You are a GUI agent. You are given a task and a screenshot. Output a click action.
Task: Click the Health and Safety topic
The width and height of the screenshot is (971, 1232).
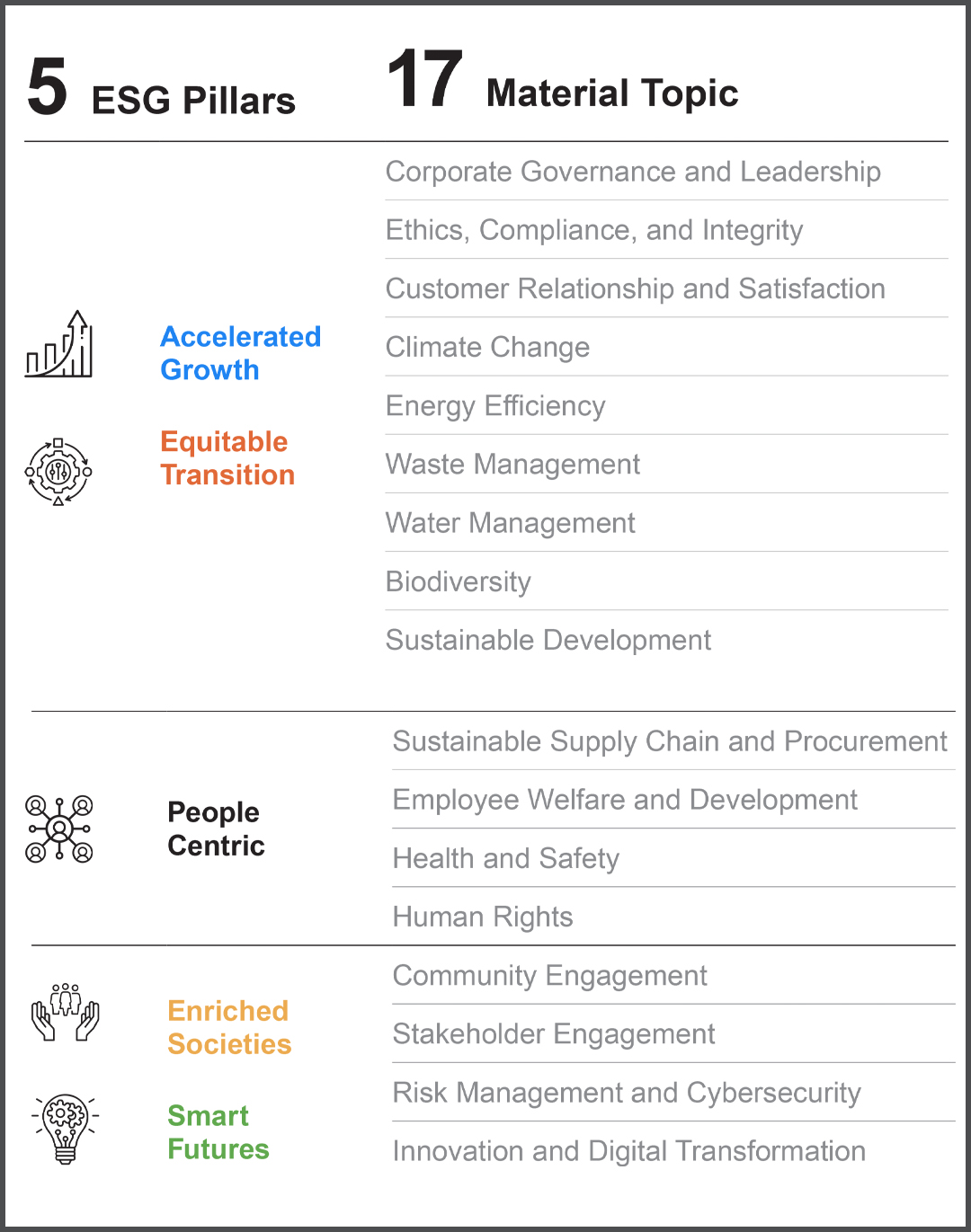pyautogui.click(x=506, y=858)
